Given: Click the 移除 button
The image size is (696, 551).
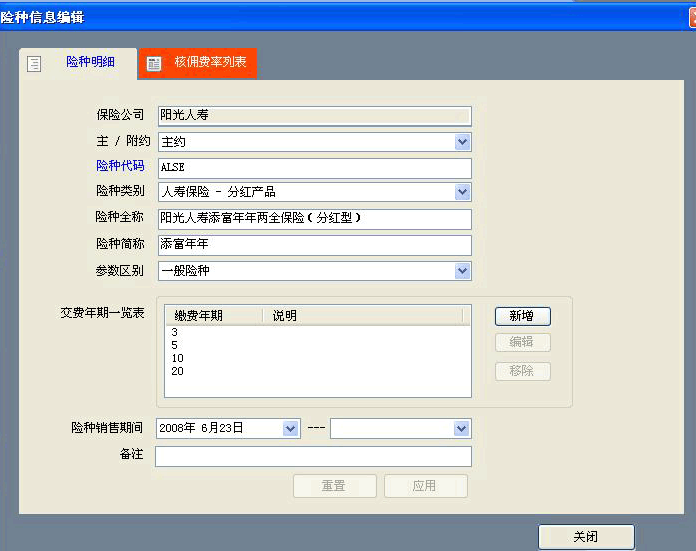Looking at the screenshot, I should (522, 371).
